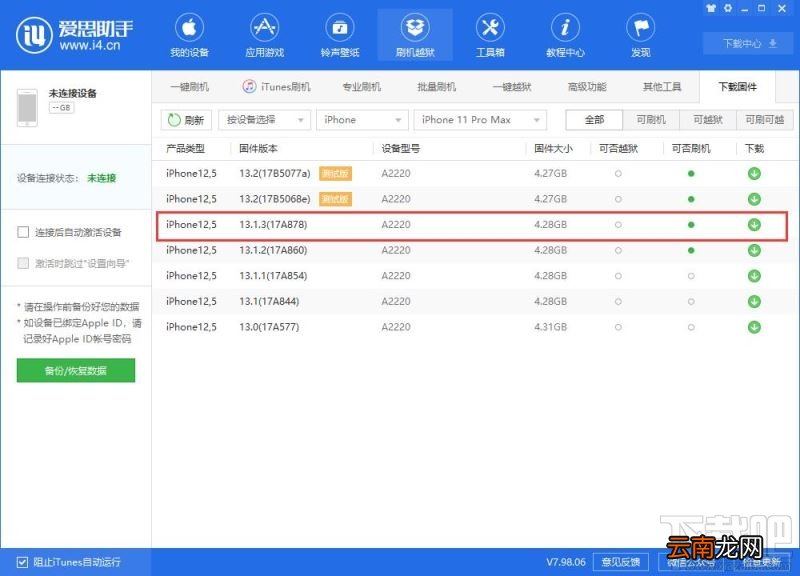Select the 全部 filter
This screenshot has width=800, height=576.
coord(594,120)
